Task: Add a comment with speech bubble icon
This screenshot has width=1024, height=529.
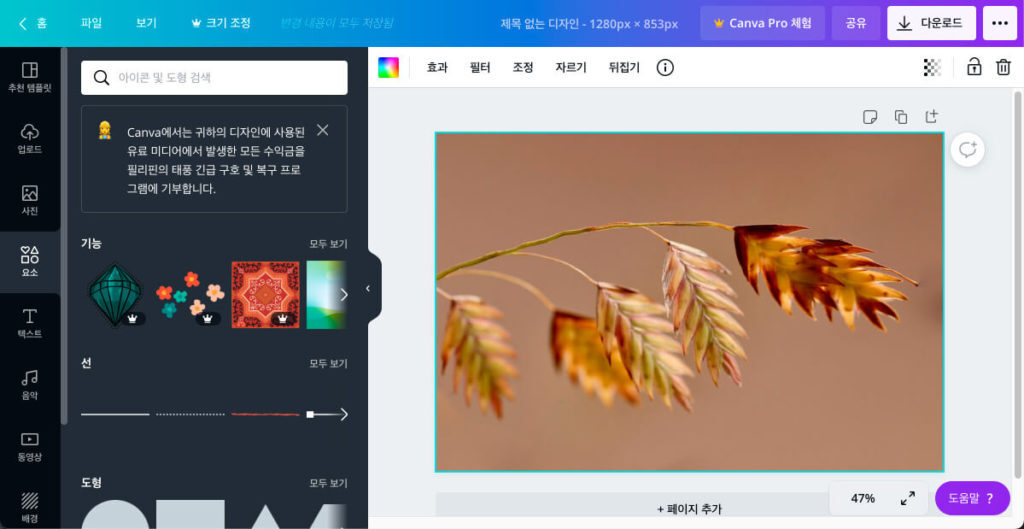Action: coord(967,150)
